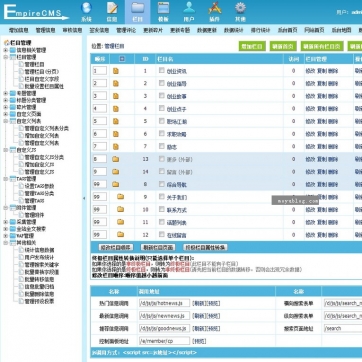Tick the checkbox in the ID 12 row
Viewport: 362px width, 362px height.
click(x=162, y=235)
